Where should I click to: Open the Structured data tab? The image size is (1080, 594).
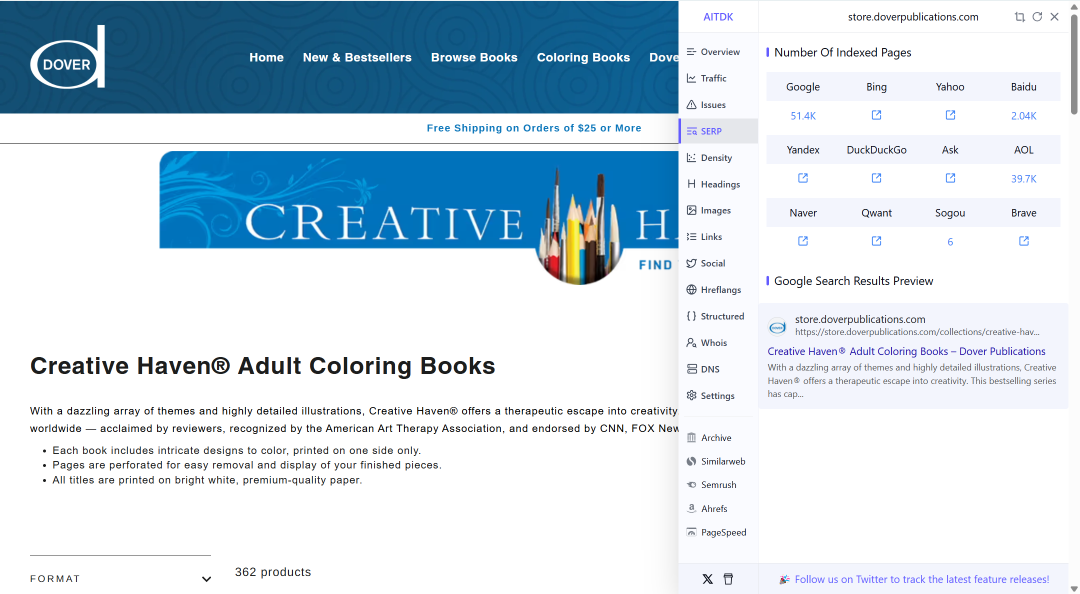[x=718, y=316]
